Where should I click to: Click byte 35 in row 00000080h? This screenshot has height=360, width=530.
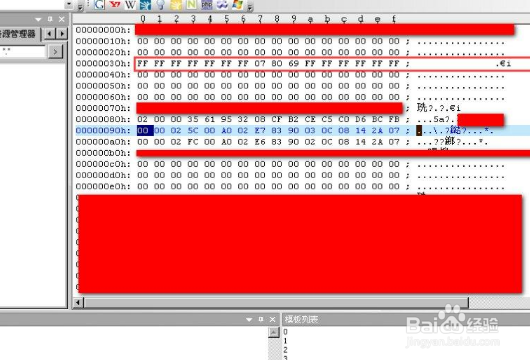tap(193, 119)
